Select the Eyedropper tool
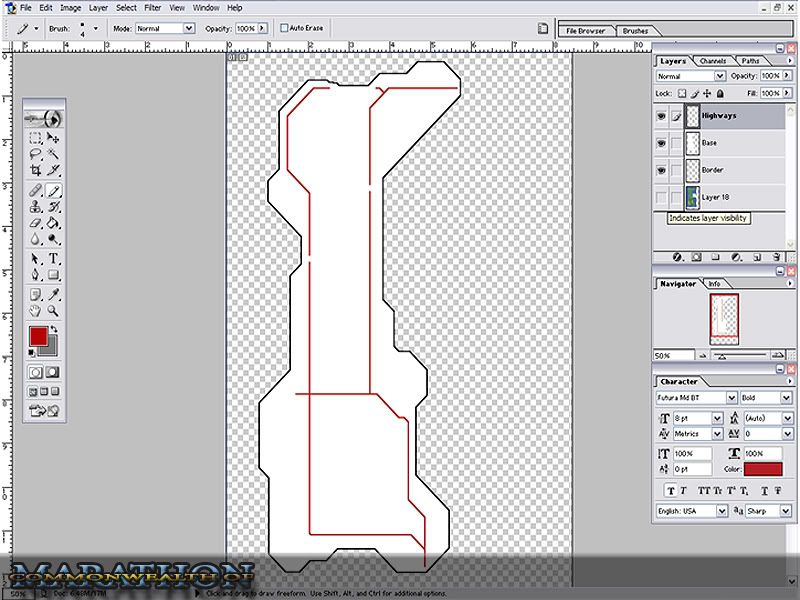The image size is (800, 600). 54,294
